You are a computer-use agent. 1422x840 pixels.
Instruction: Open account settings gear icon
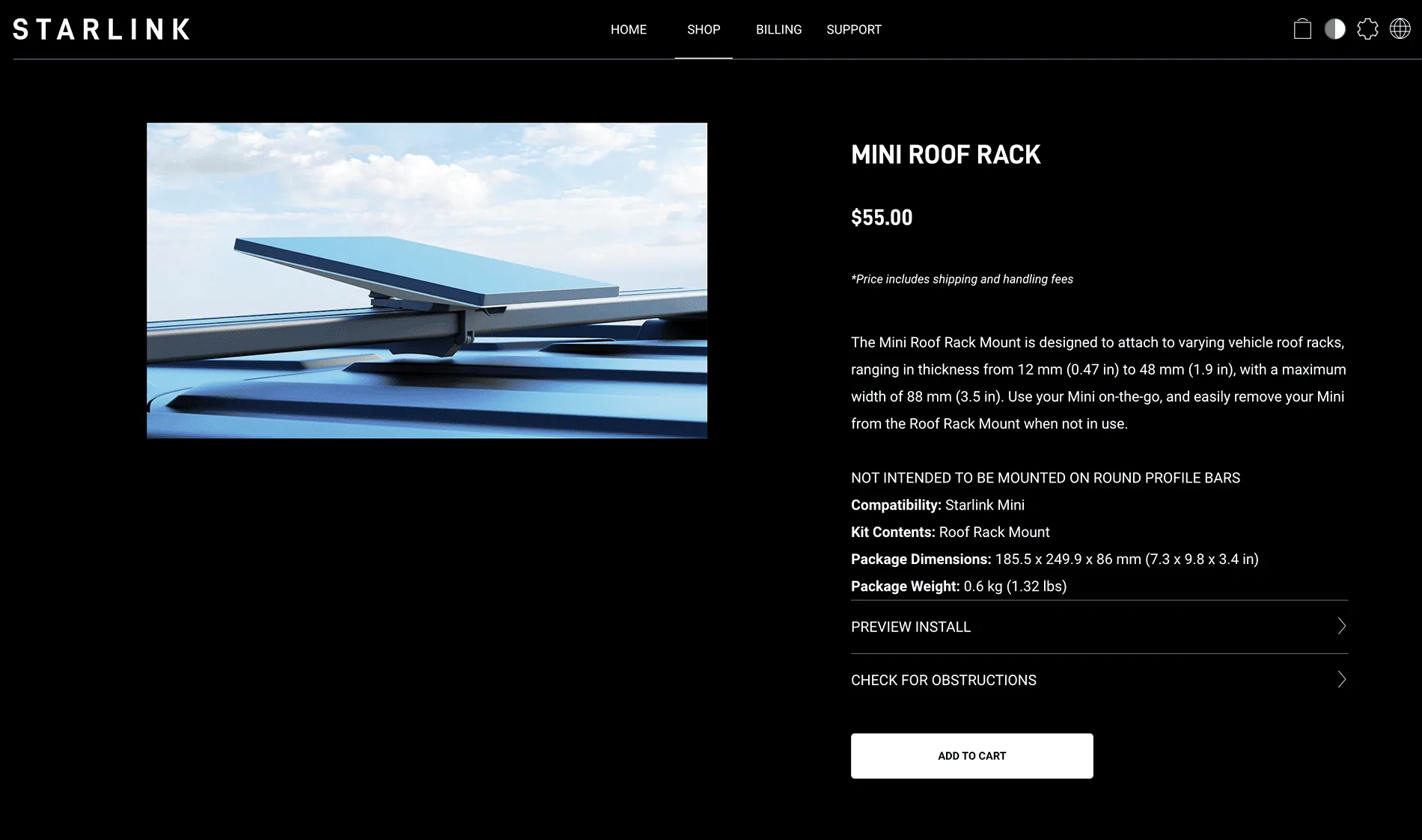click(1367, 29)
